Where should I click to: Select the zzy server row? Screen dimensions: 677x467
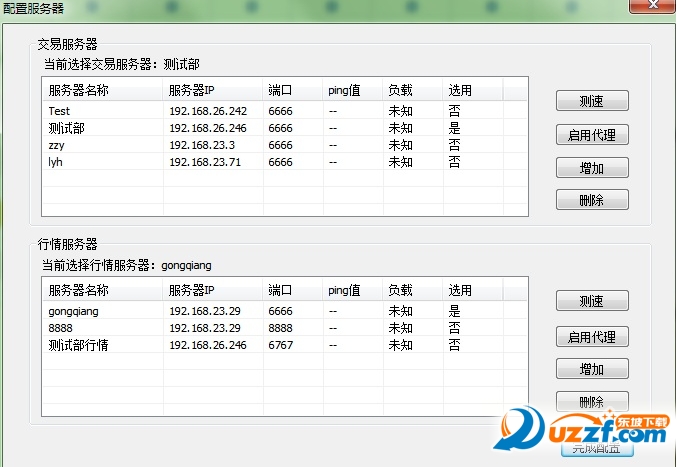[285, 145]
